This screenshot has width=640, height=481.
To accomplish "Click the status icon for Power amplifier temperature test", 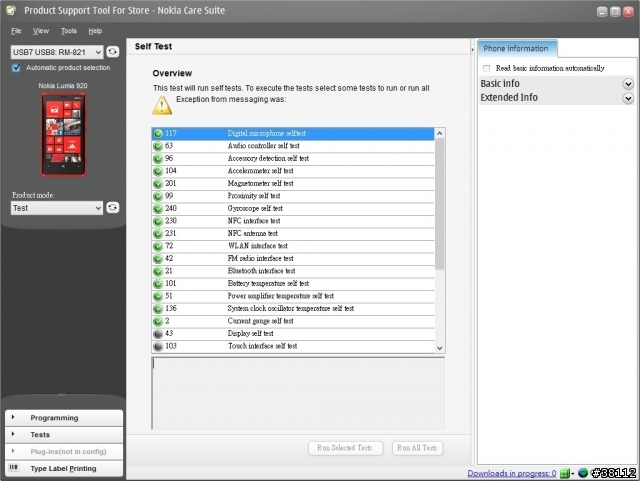I will coord(158,296).
